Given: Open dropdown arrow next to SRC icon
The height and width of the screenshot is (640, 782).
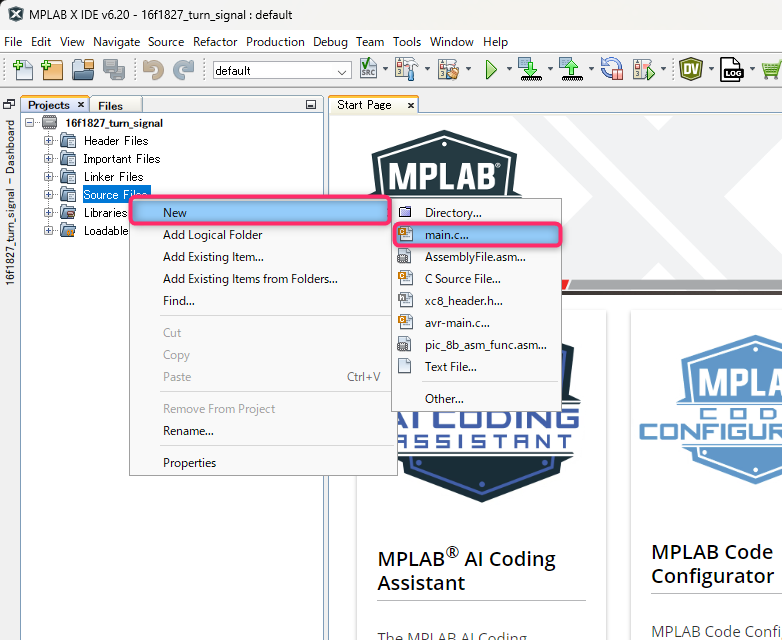Looking at the screenshot, I should click(x=385, y=69).
